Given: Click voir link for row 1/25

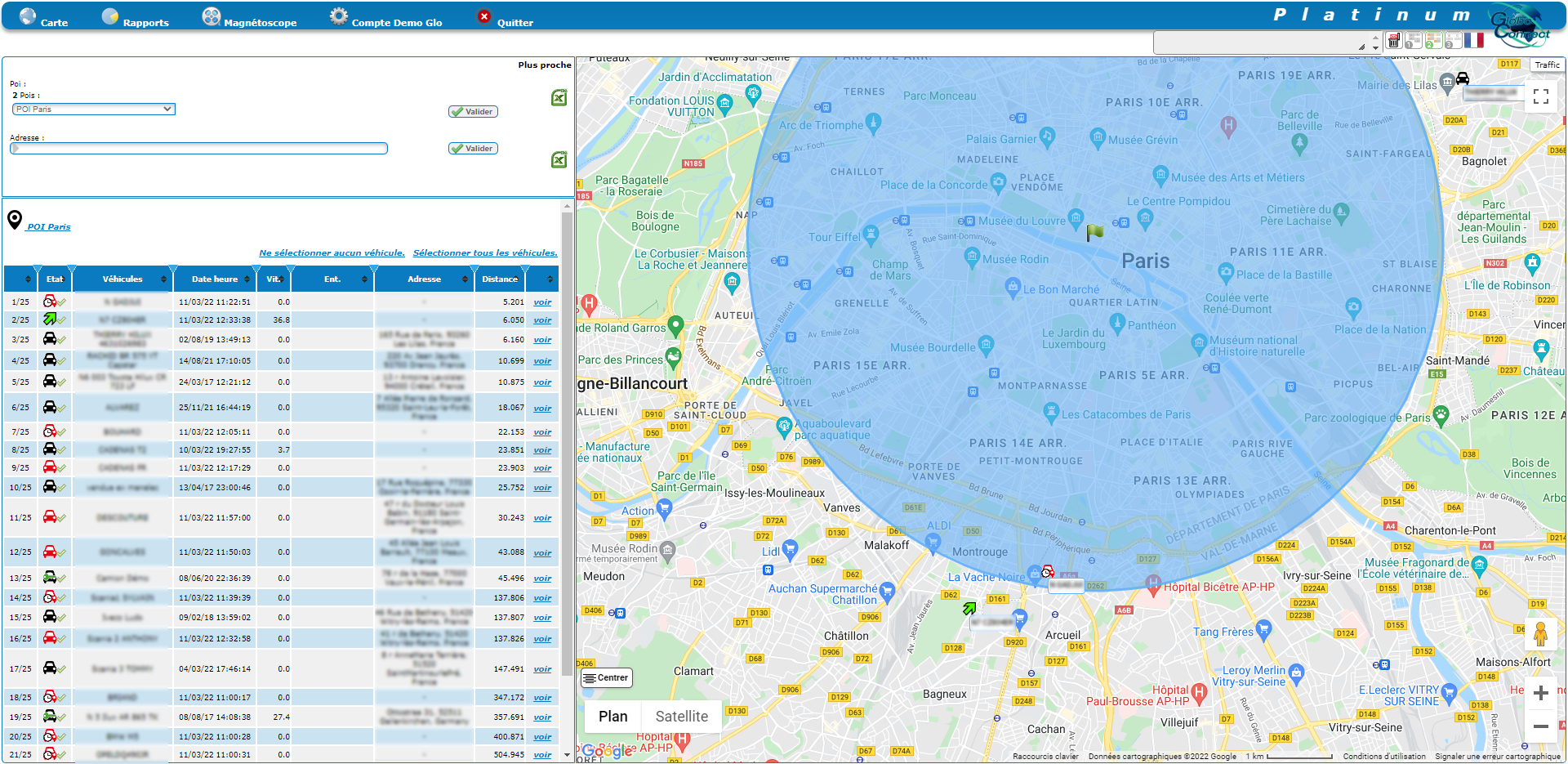Looking at the screenshot, I should click(542, 302).
